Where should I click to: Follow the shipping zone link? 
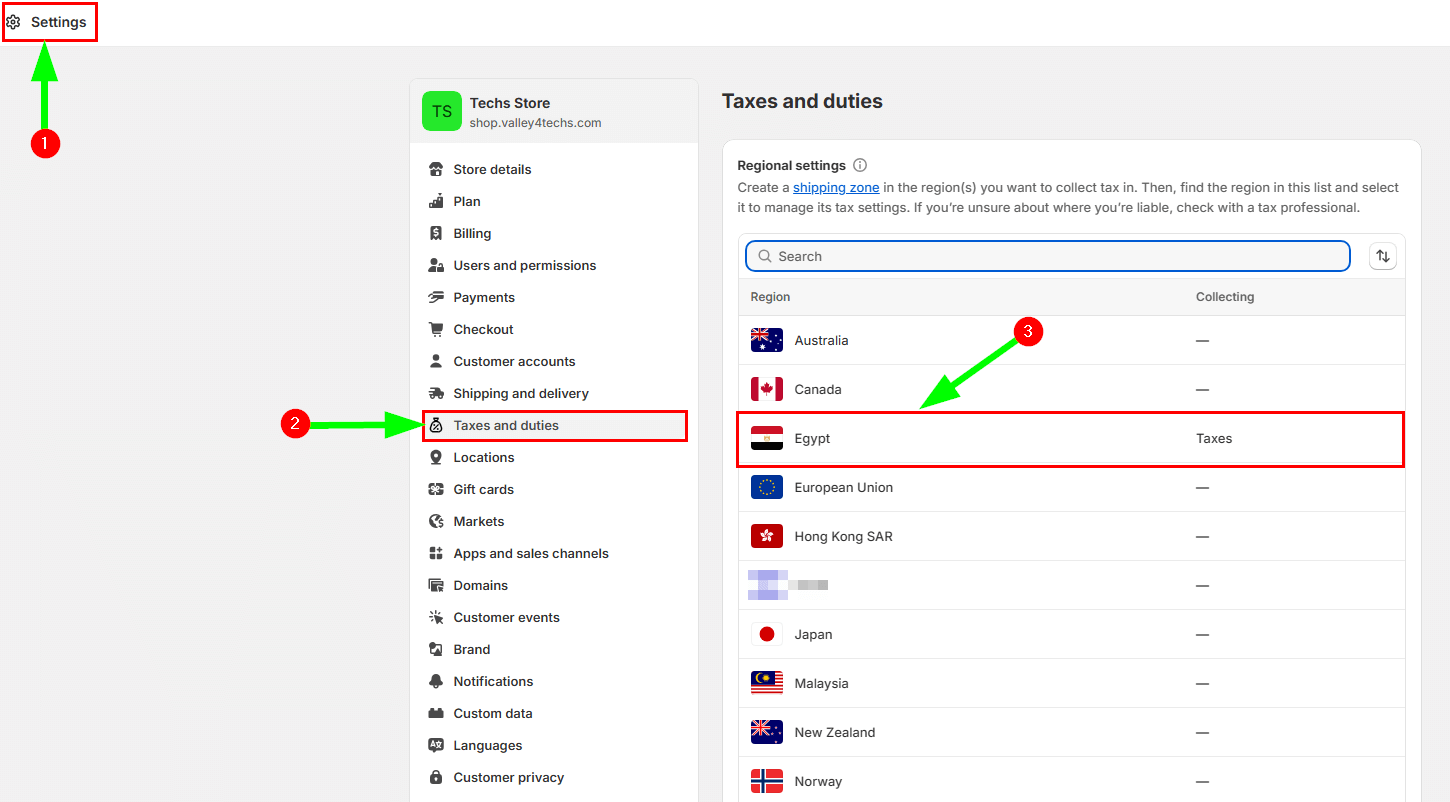(x=836, y=187)
